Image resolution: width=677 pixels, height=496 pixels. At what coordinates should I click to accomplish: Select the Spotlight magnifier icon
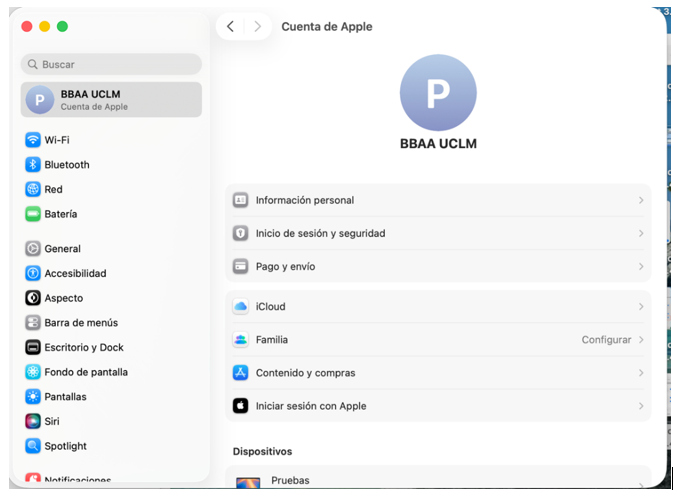(x=33, y=446)
